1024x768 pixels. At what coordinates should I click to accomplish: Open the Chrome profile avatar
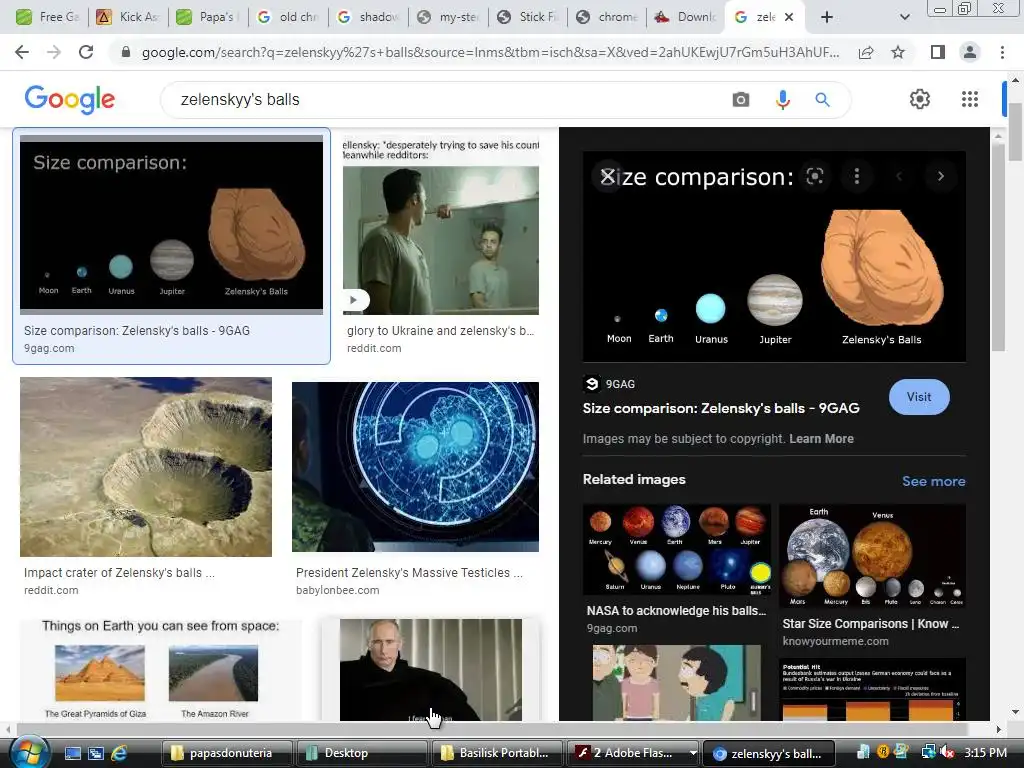click(x=970, y=52)
